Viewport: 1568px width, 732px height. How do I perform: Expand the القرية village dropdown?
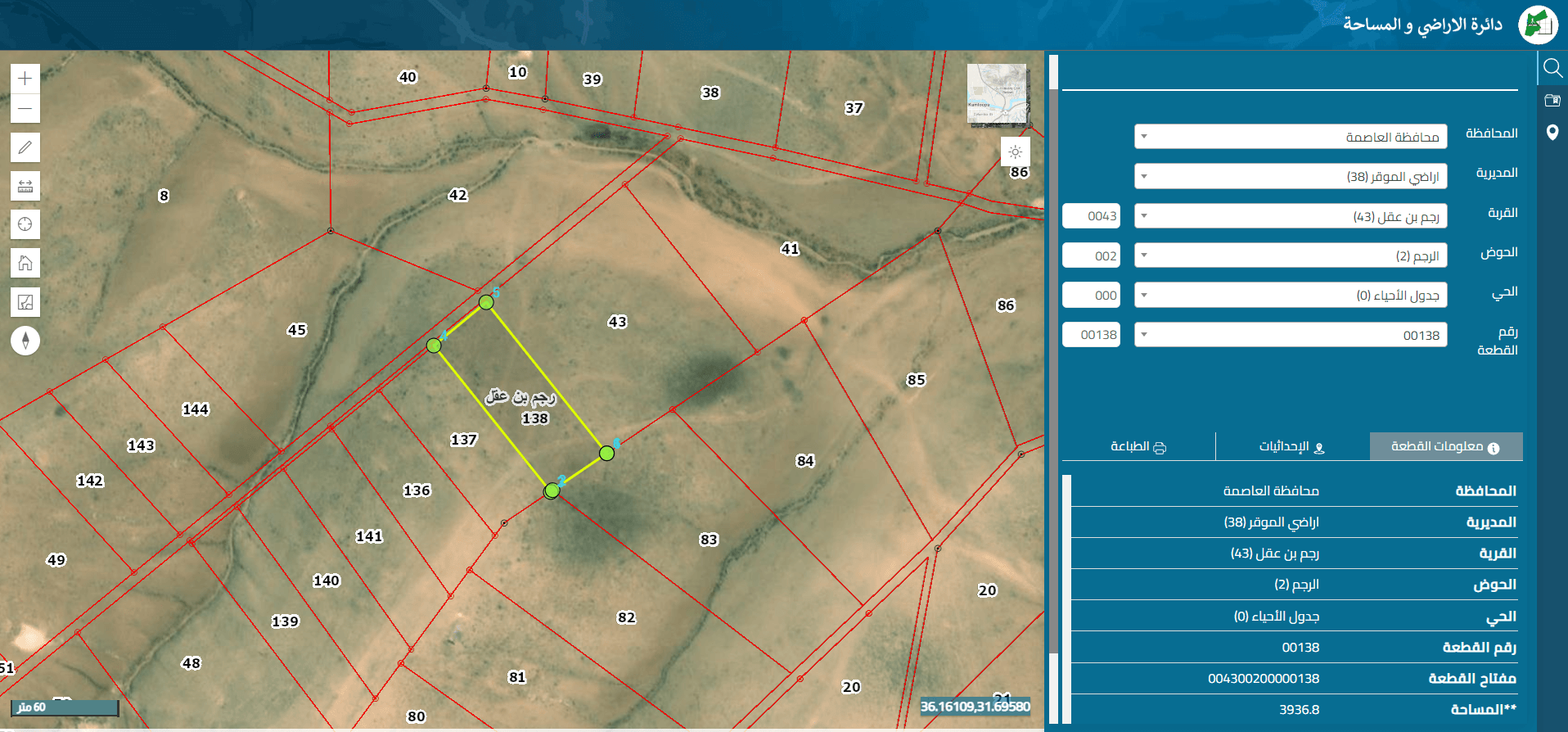[x=1291, y=216]
